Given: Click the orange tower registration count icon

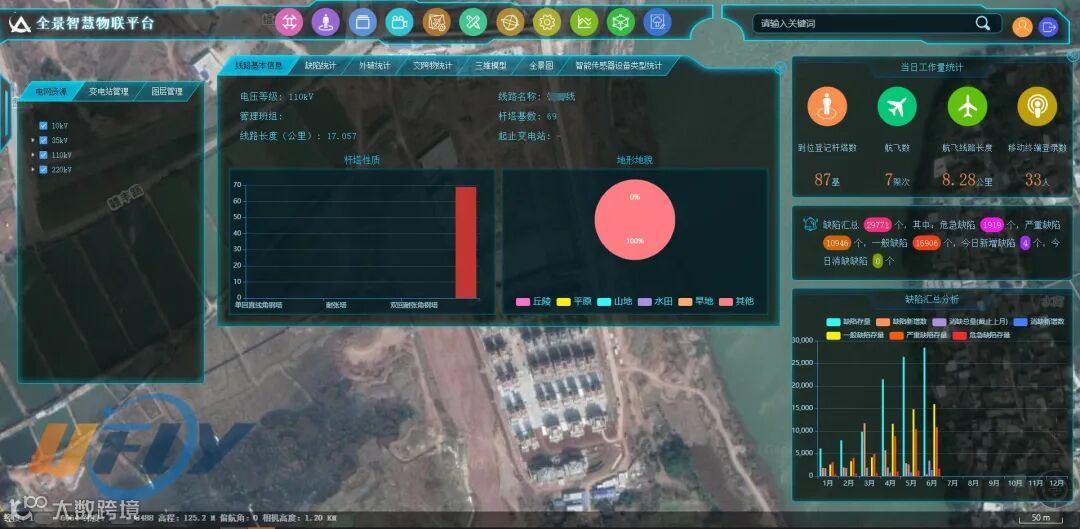Looking at the screenshot, I should (x=827, y=107).
